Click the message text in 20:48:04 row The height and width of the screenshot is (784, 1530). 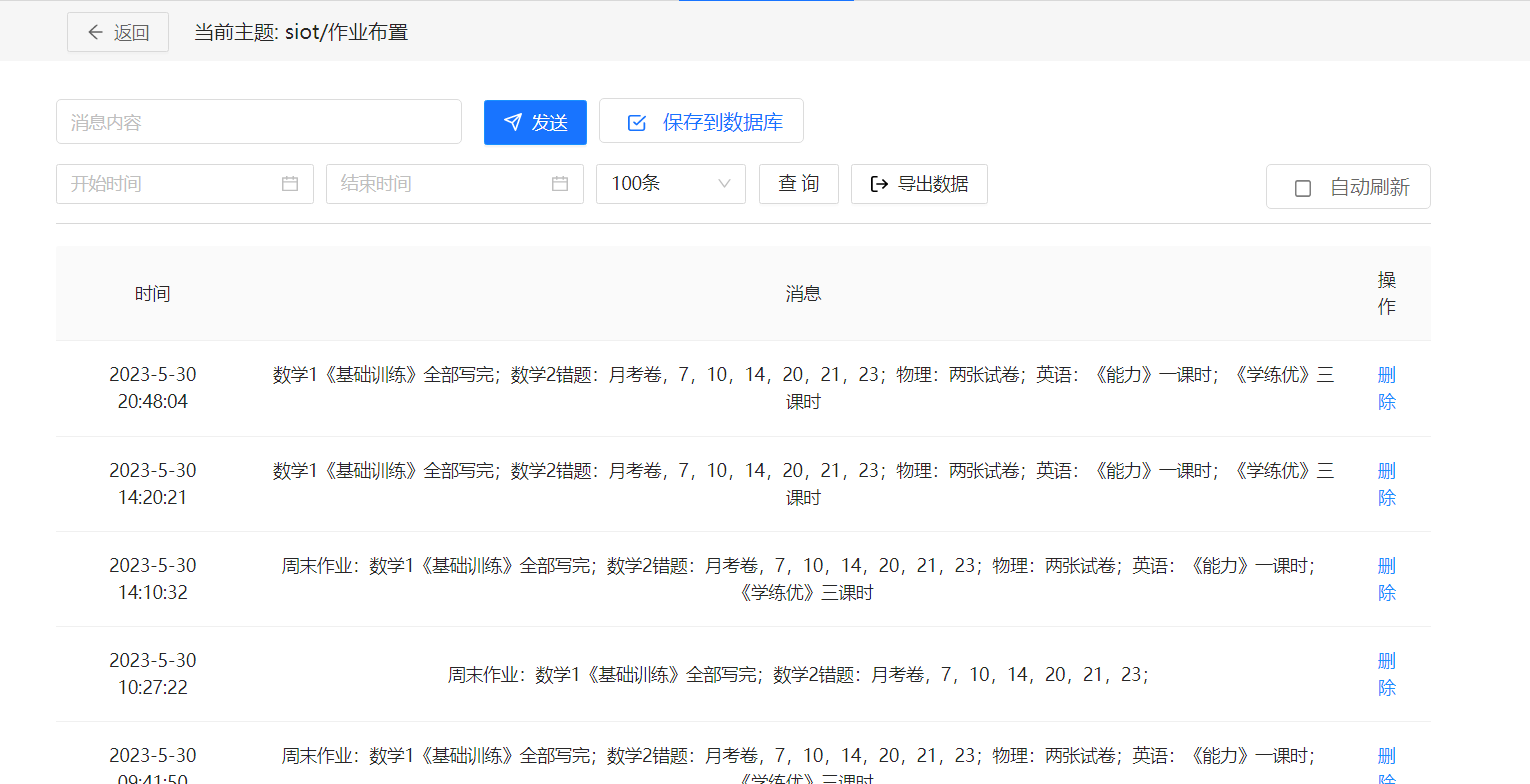[x=803, y=388]
